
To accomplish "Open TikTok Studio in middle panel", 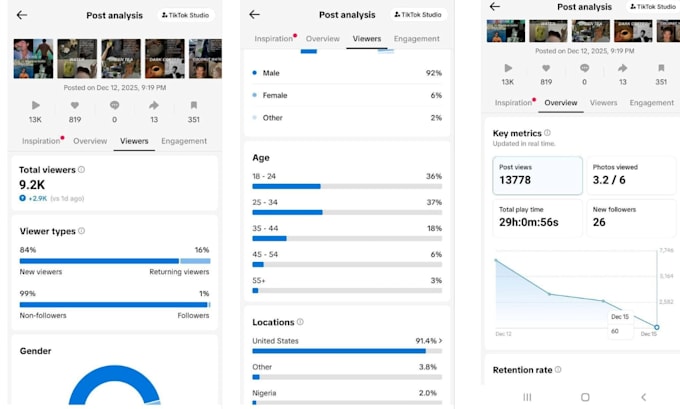I will coord(418,14).
